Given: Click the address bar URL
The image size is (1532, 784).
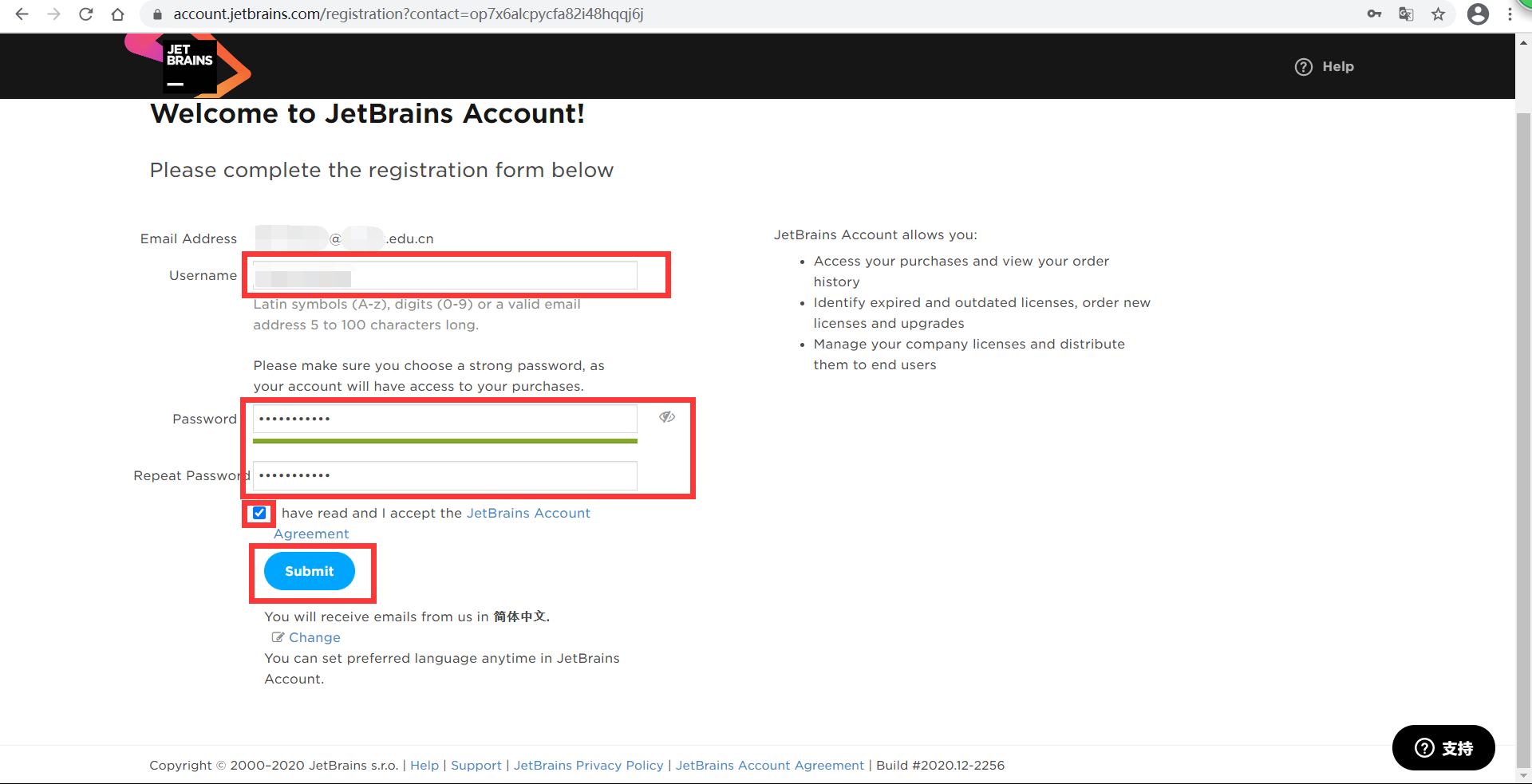Looking at the screenshot, I should coord(409,14).
